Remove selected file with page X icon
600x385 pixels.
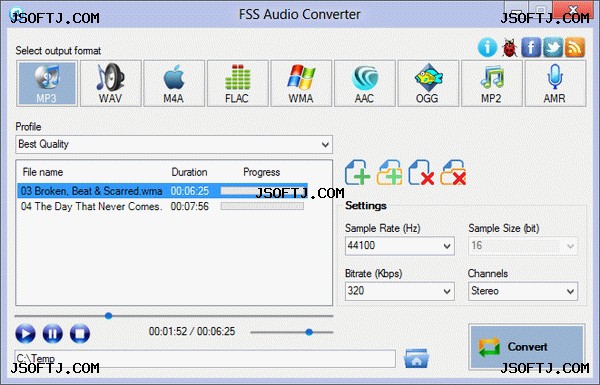[421, 173]
